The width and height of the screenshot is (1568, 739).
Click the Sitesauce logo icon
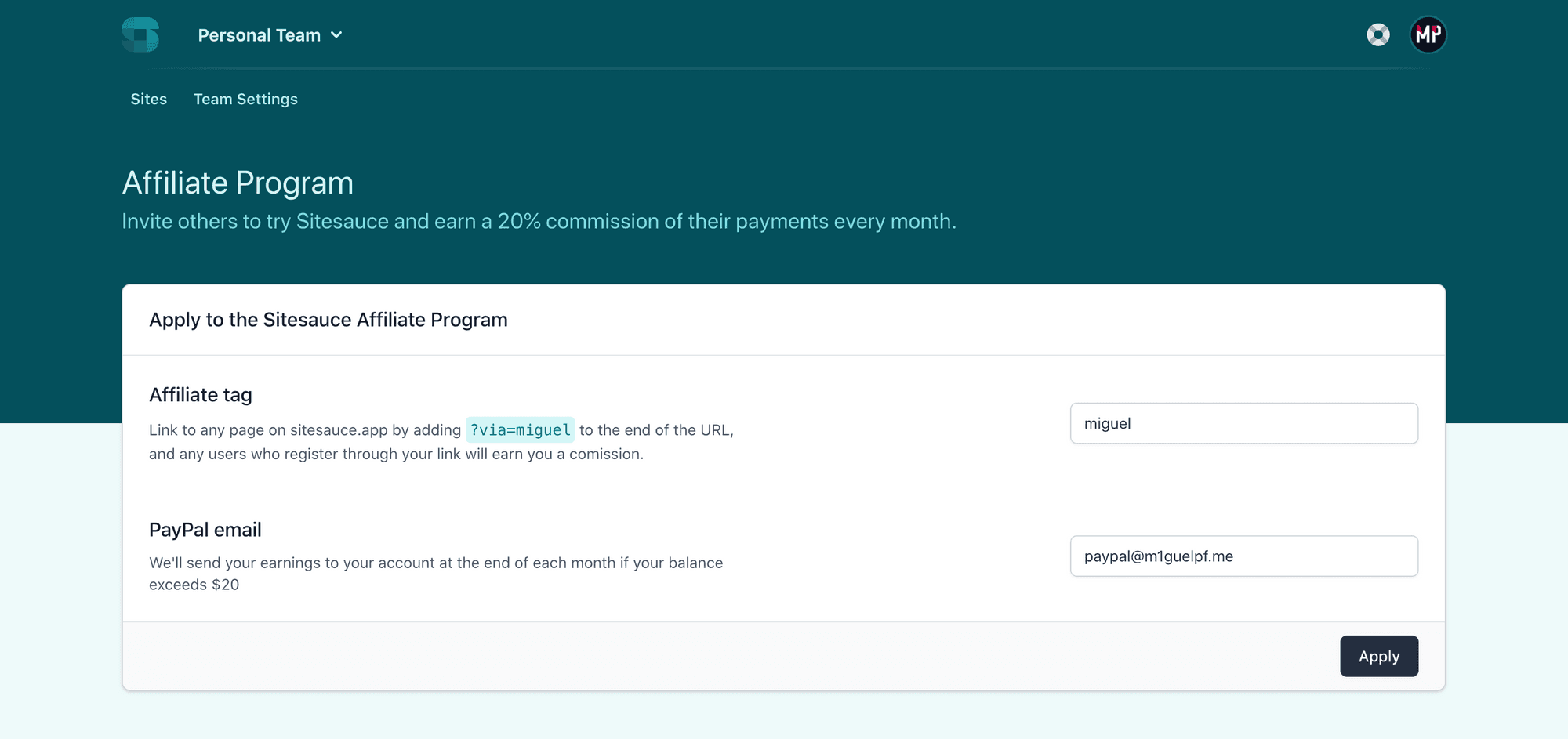[140, 34]
